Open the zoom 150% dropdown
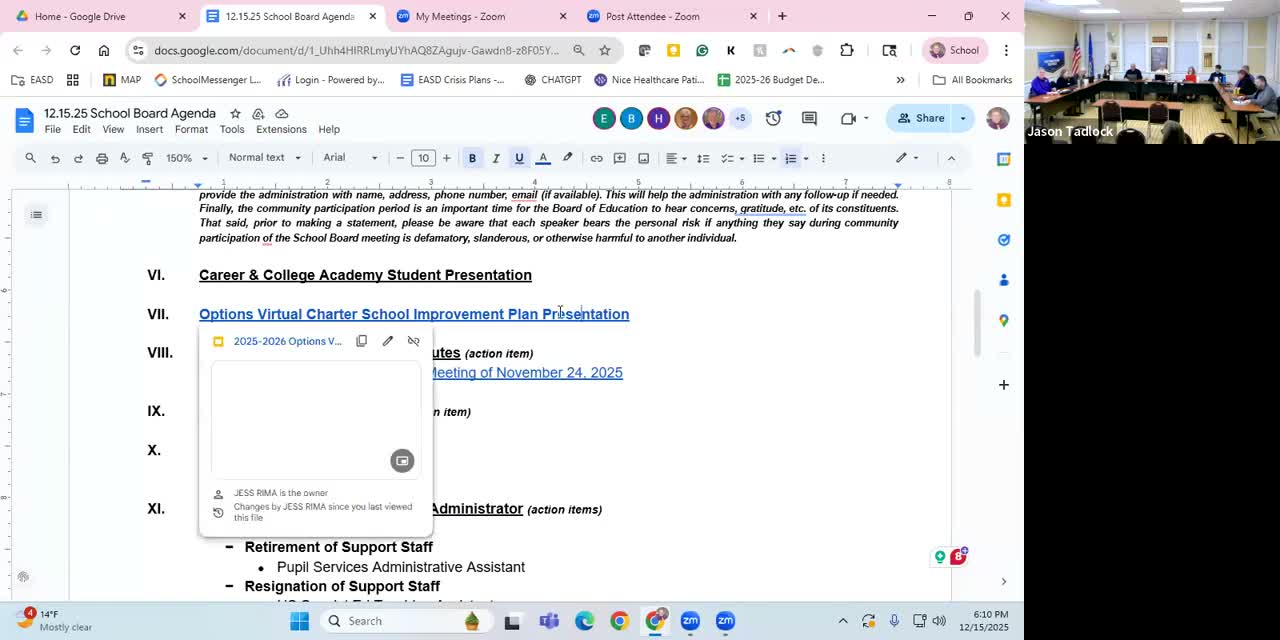Viewport: 1280px width, 640px height. (x=187, y=158)
